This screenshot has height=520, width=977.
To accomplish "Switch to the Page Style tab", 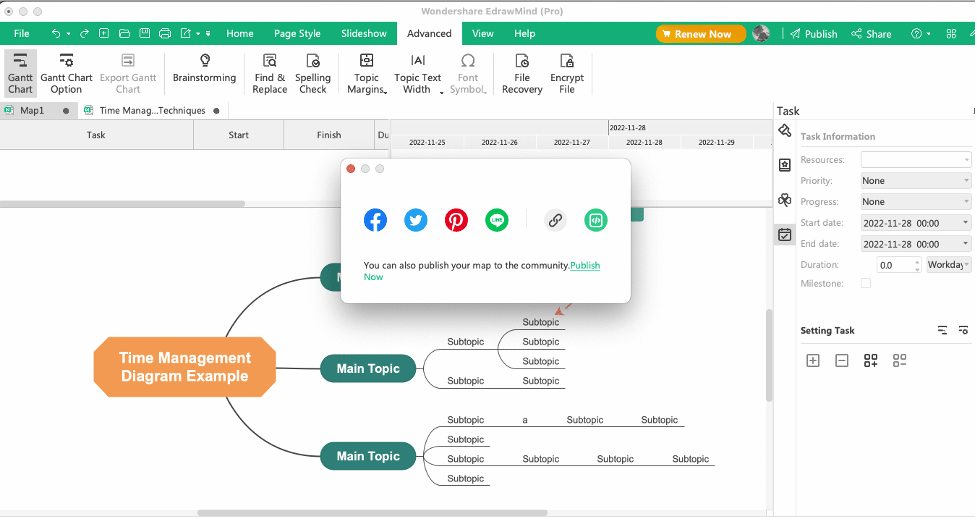I will 297,34.
